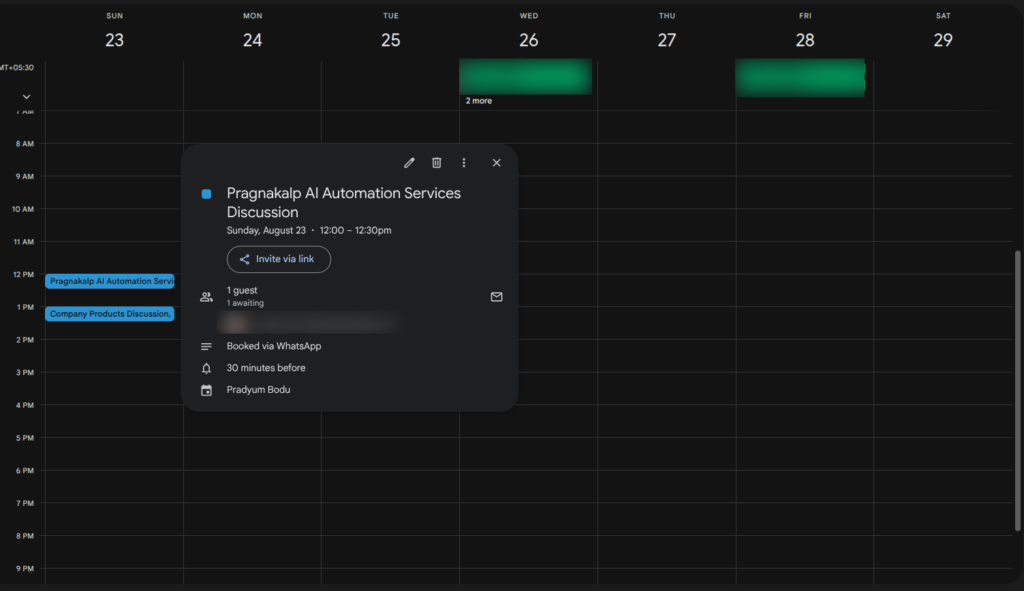The height and width of the screenshot is (591, 1024).
Task: Select Monday 24 date header
Action: (253, 40)
